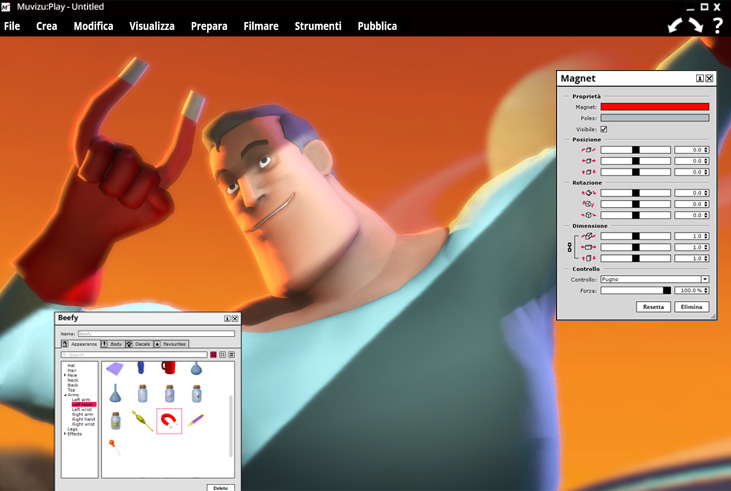Open the Controllo dropdown showing Pugno

[x=655, y=279]
